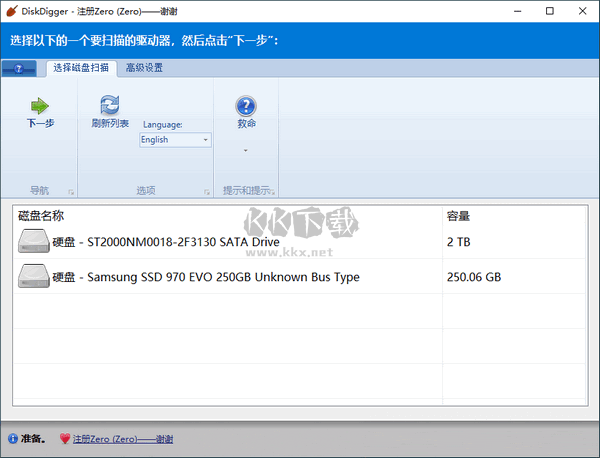This screenshot has width=600, height=458.
Task: Open the 提示和提示 group dialog launcher
Action: tap(272, 192)
